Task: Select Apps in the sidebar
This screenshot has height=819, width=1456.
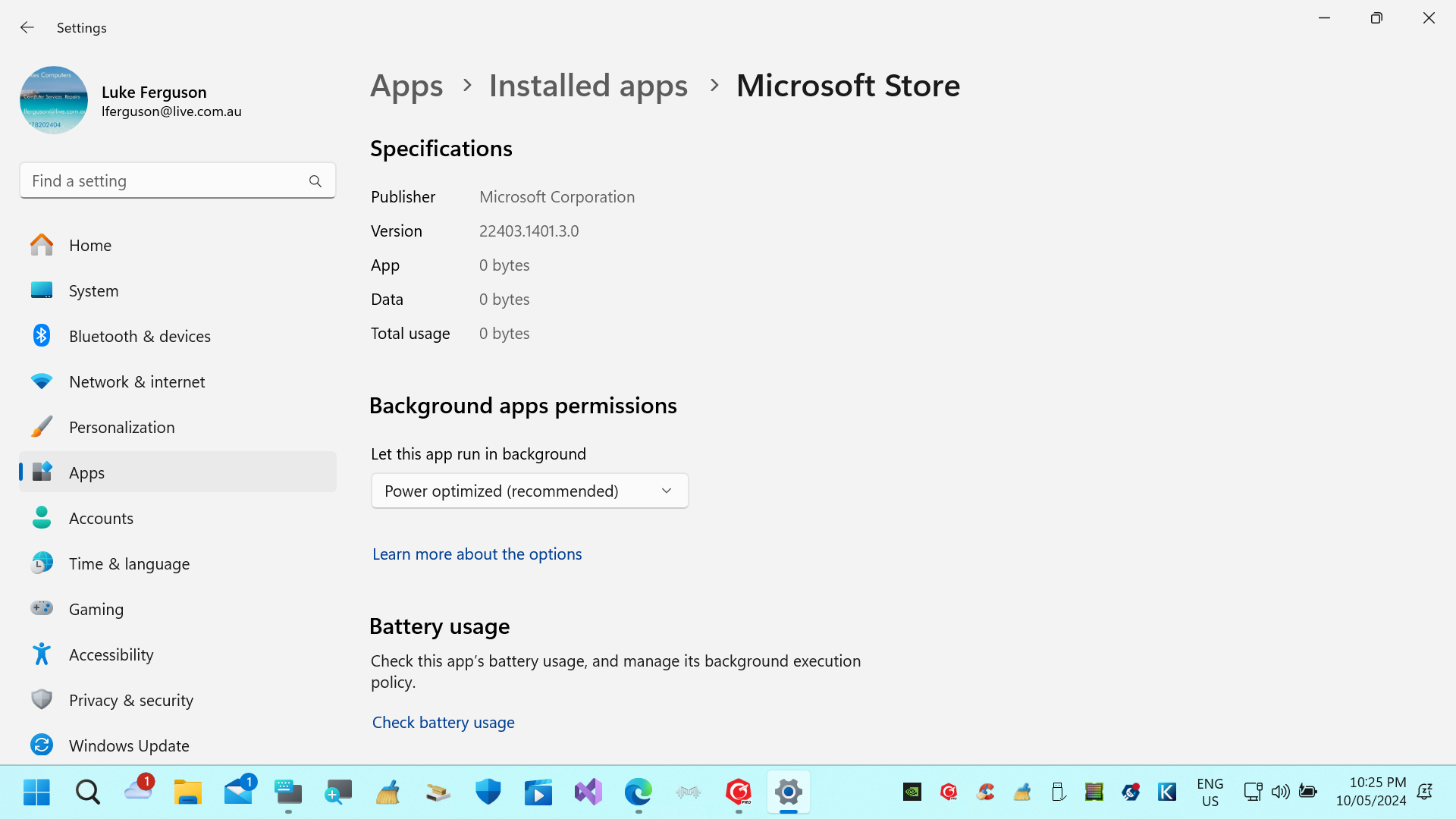Action: click(x=177, y=472)
